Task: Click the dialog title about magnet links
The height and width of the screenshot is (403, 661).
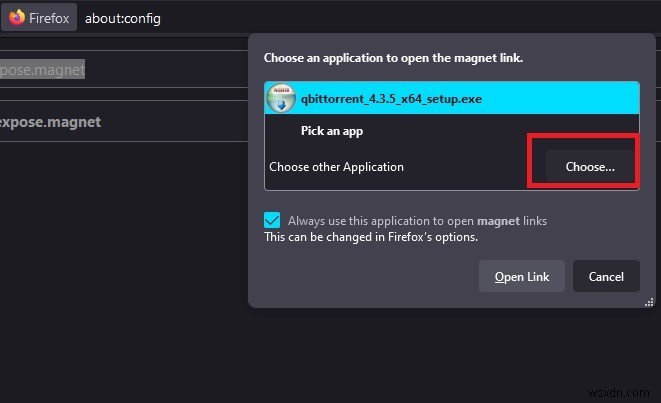Action: tap(393, 58)
